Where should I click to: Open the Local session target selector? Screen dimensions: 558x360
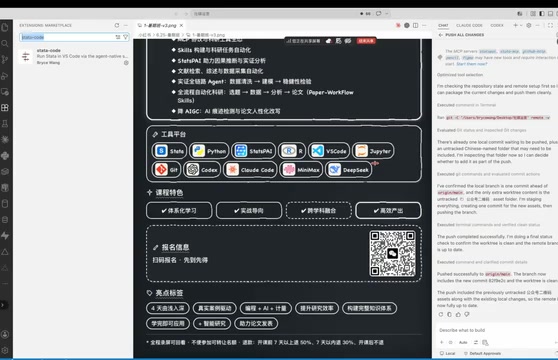point(447,353)
